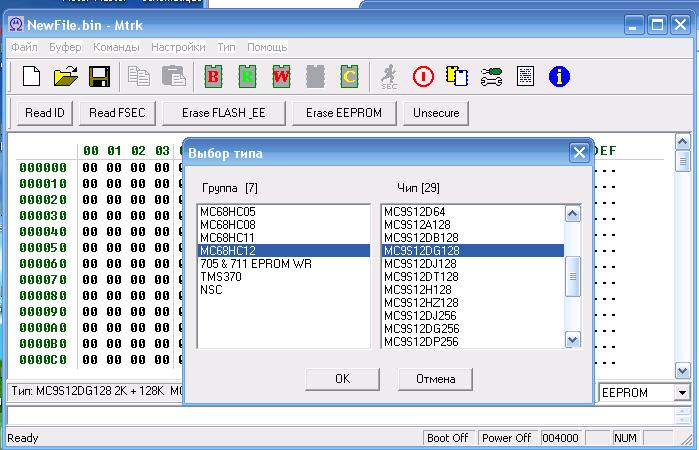Open the blue info icon
This screenshot has height=450, width=699.
coord(559,76)
